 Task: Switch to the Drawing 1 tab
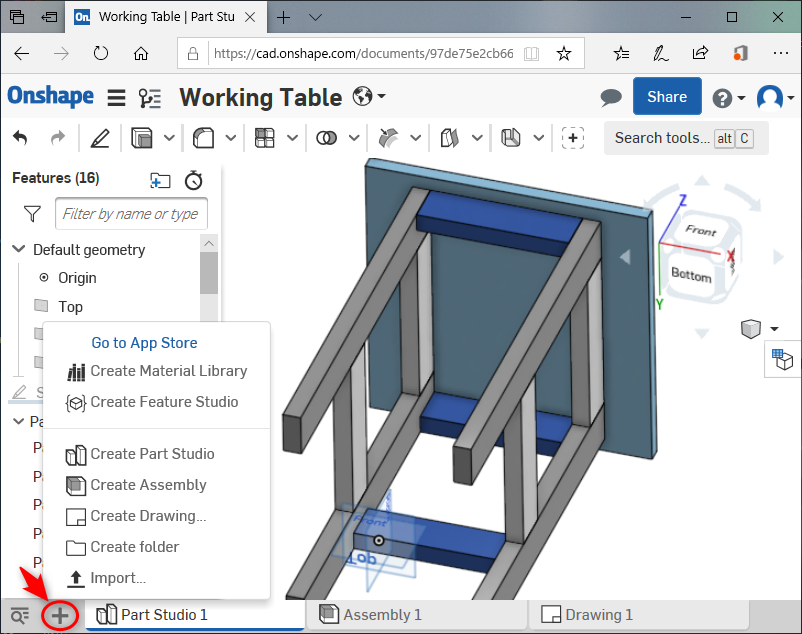click(x=638, y=615)
